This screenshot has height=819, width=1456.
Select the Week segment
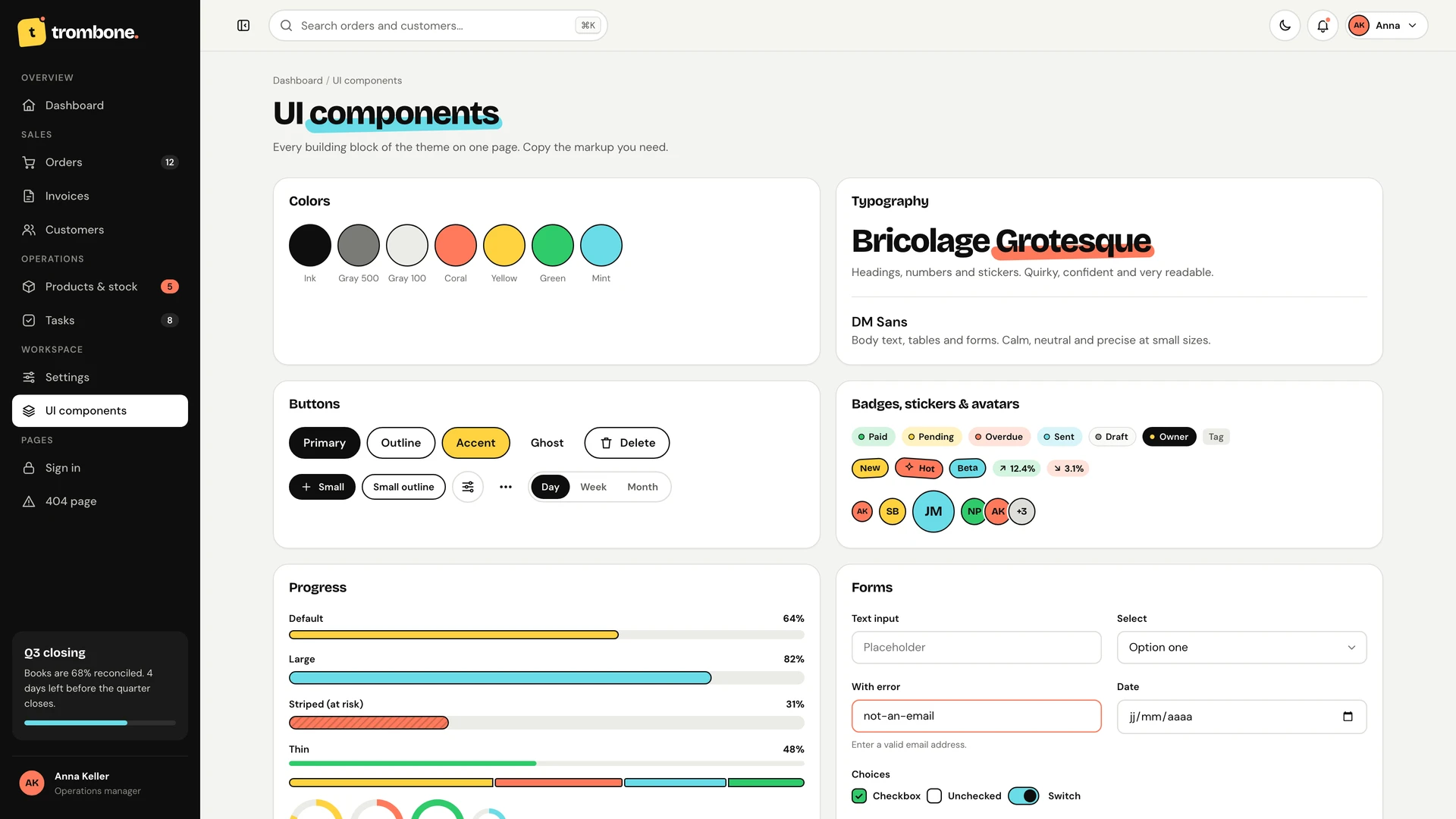pos(593,487)
